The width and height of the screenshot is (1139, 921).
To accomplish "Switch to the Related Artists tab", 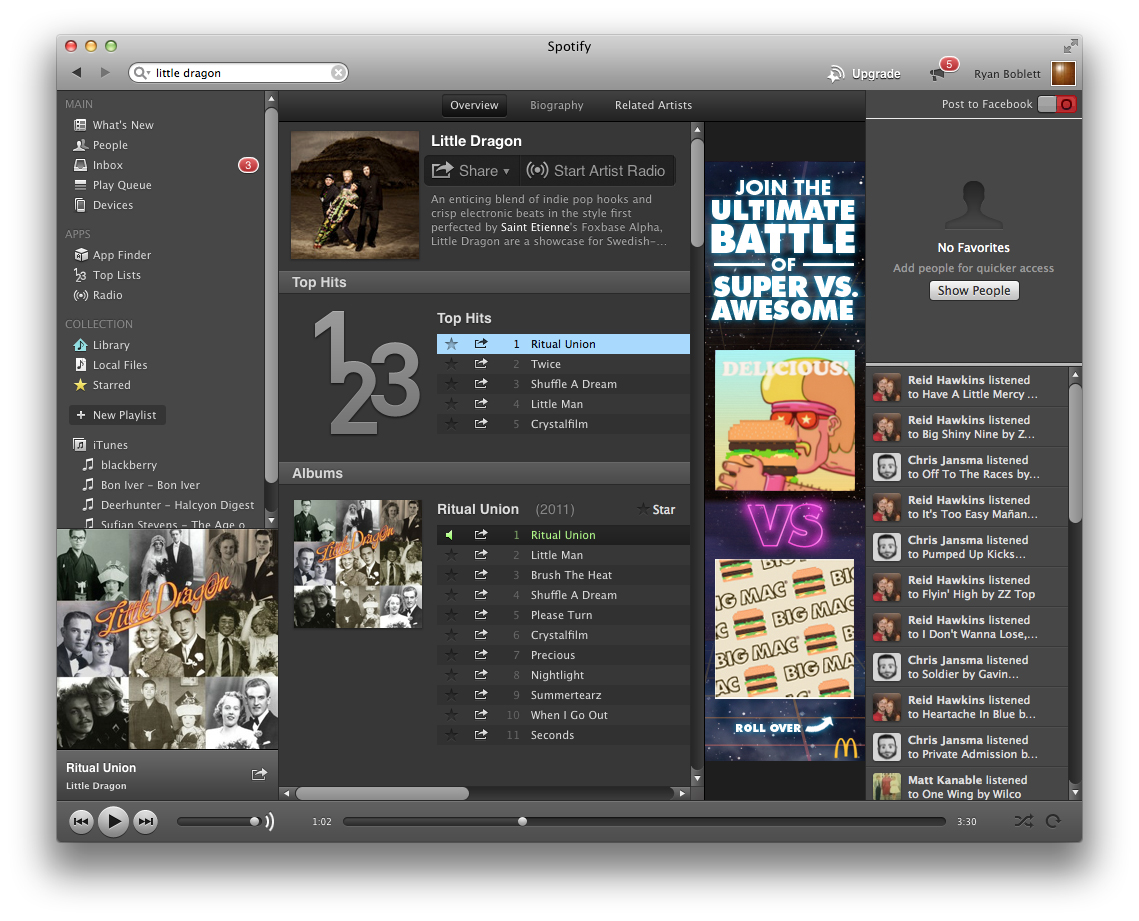I will click(653, 105).
